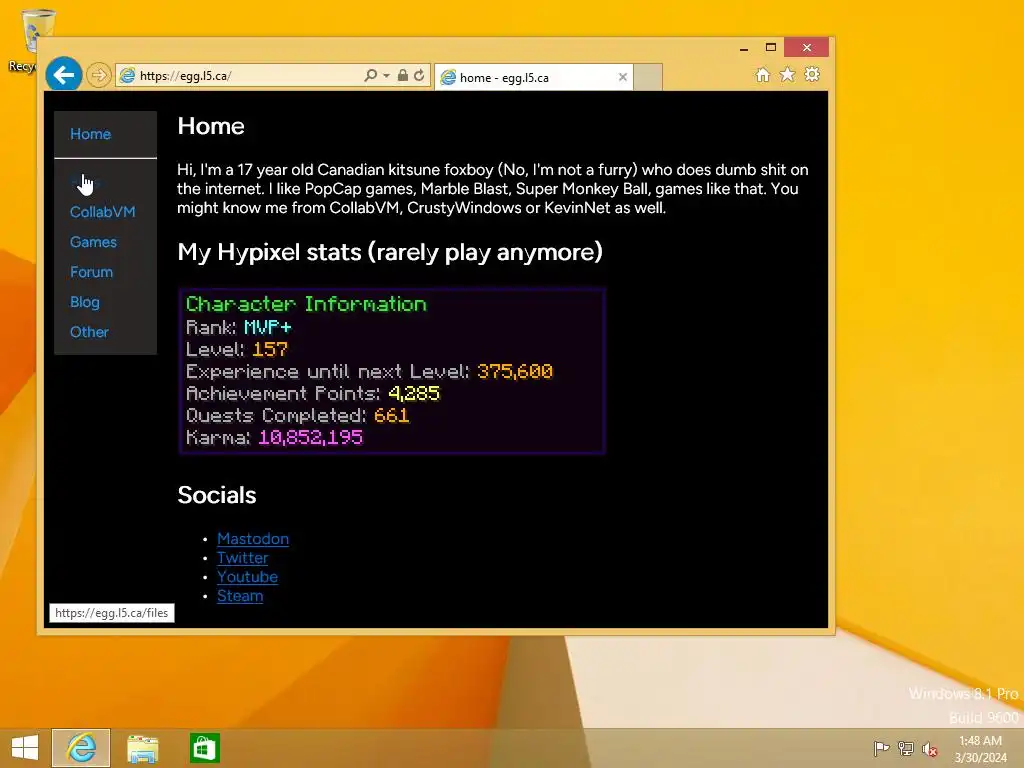Click the 'Socials' heading
Image resolution: width=1024 pixels, height=768 pixels.
point(217,495)
